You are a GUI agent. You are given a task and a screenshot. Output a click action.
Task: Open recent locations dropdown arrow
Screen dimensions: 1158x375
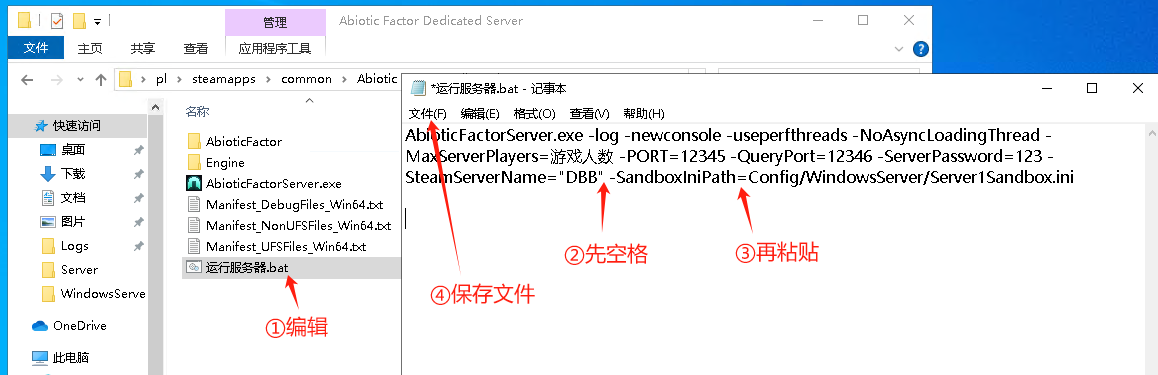(x=80, y=80)
